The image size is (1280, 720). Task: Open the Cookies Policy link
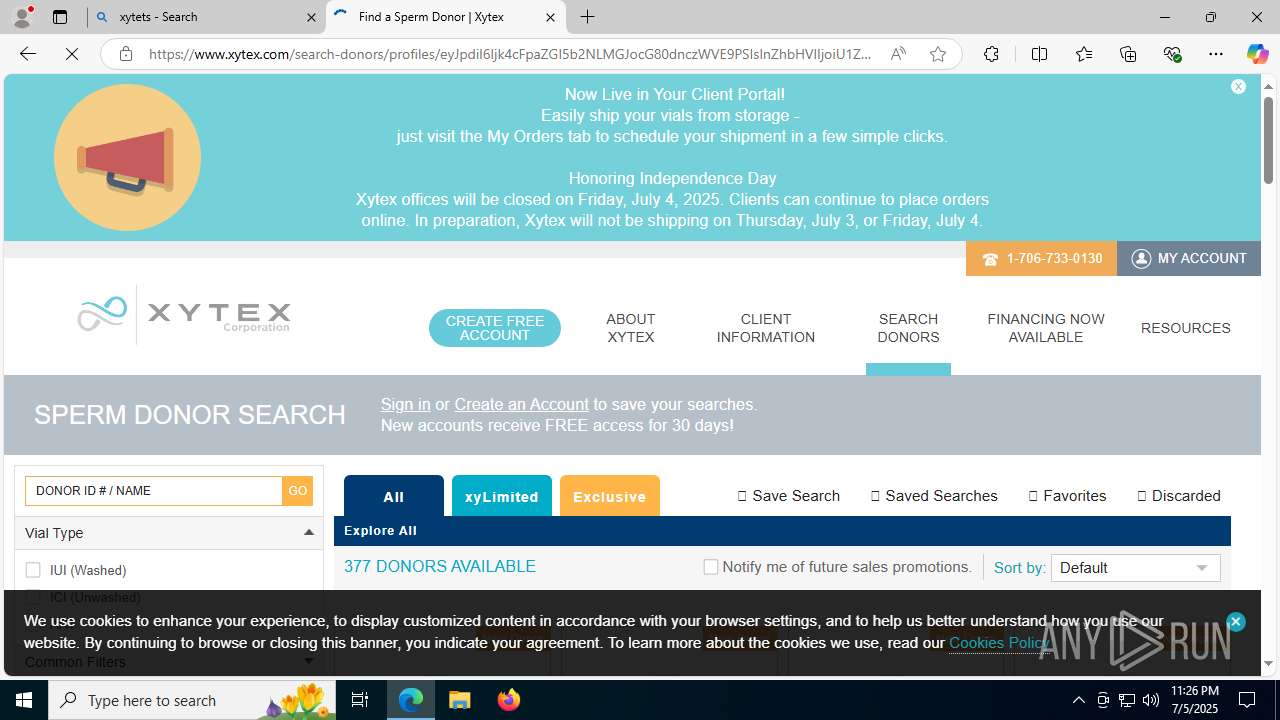998,643
